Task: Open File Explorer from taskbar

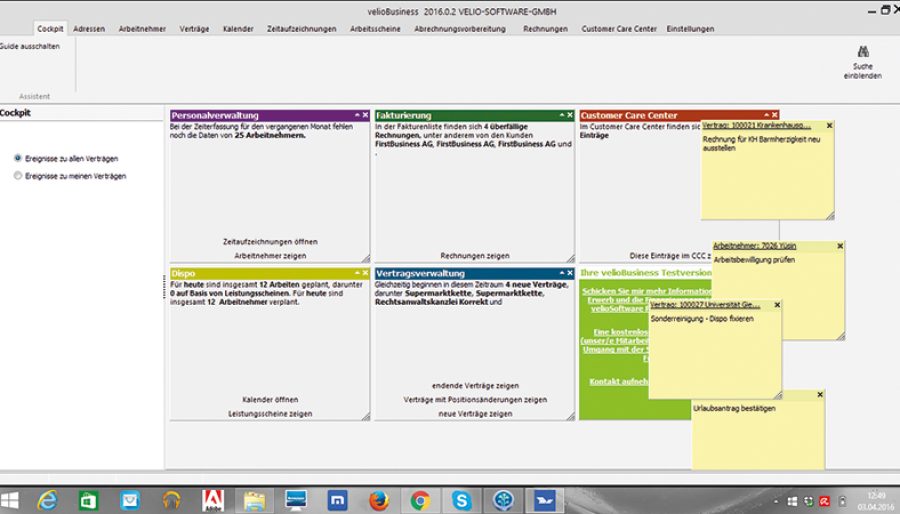Action: click(x=254, y=501)
